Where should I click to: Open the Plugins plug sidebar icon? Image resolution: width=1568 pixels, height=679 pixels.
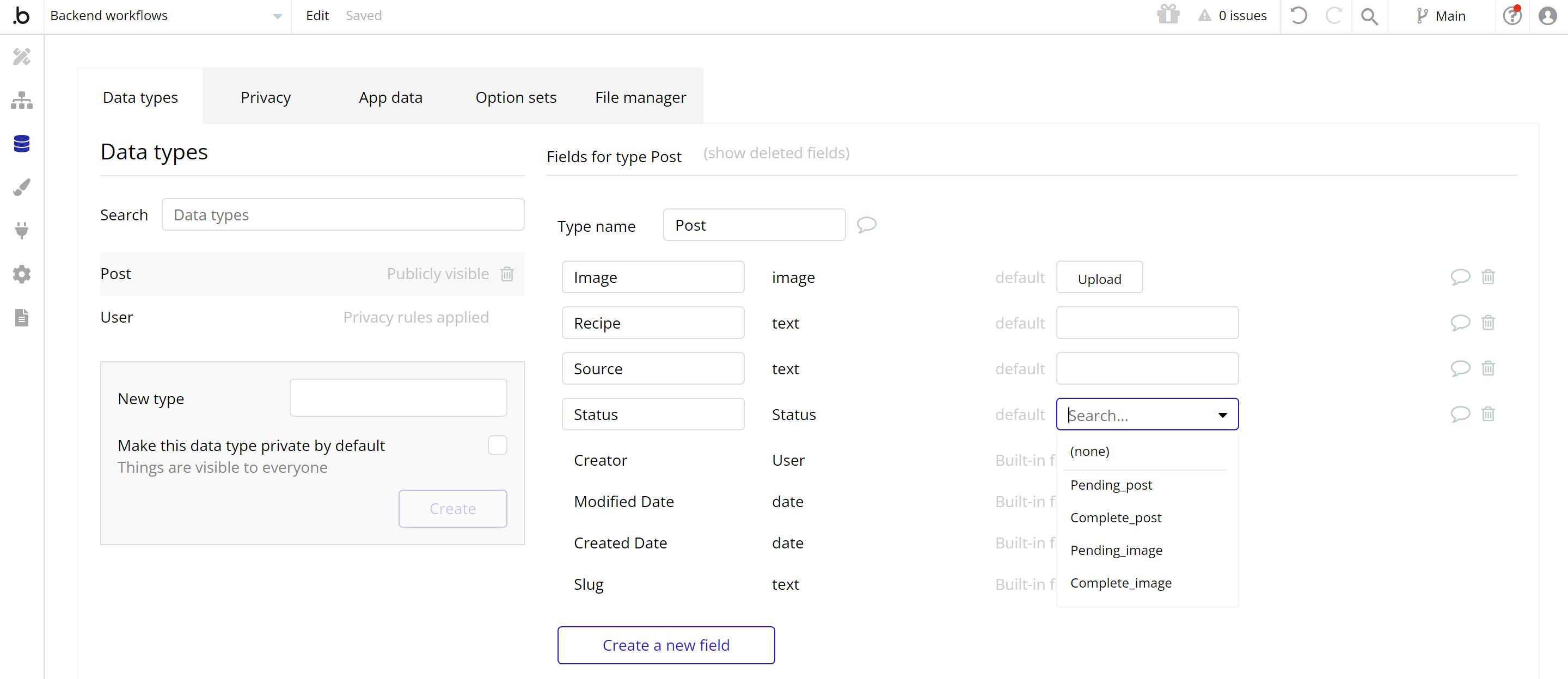(22, 231)
